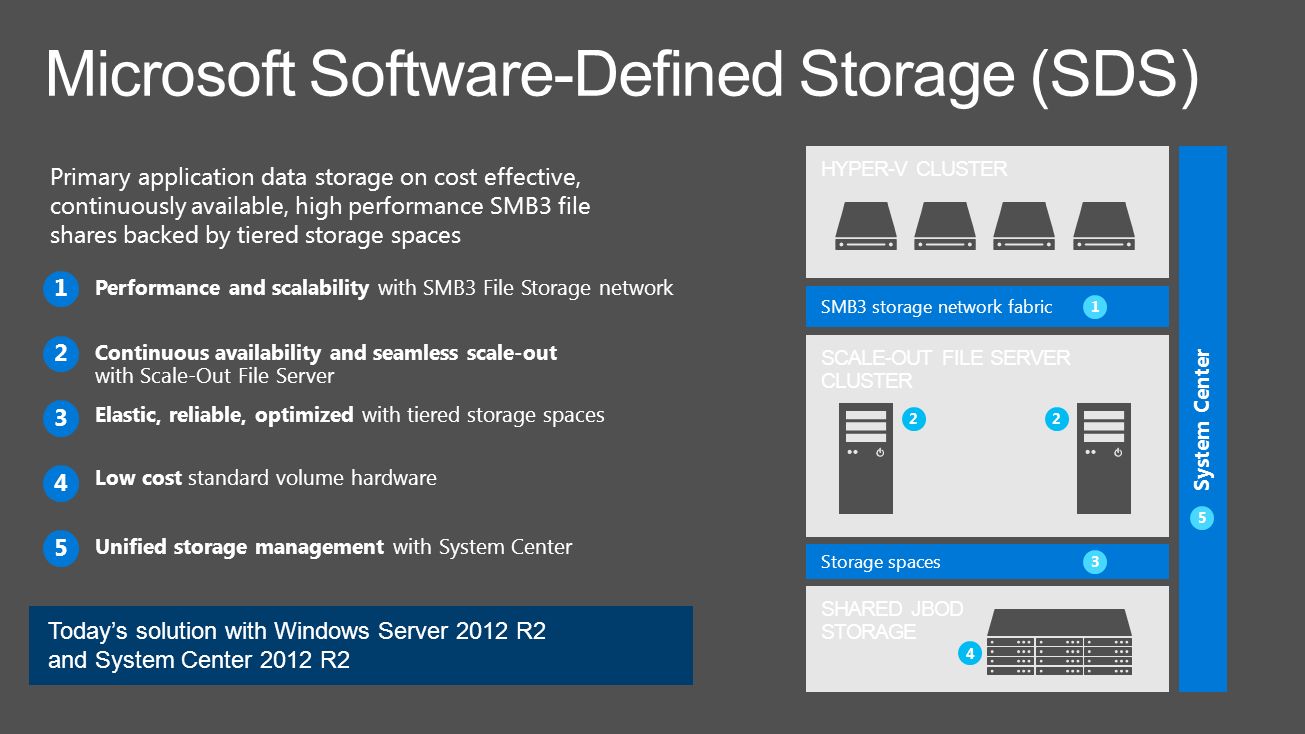Select the right Scale-Out File Server tower icon
1305x734 pixels.
pos(1104,458)
